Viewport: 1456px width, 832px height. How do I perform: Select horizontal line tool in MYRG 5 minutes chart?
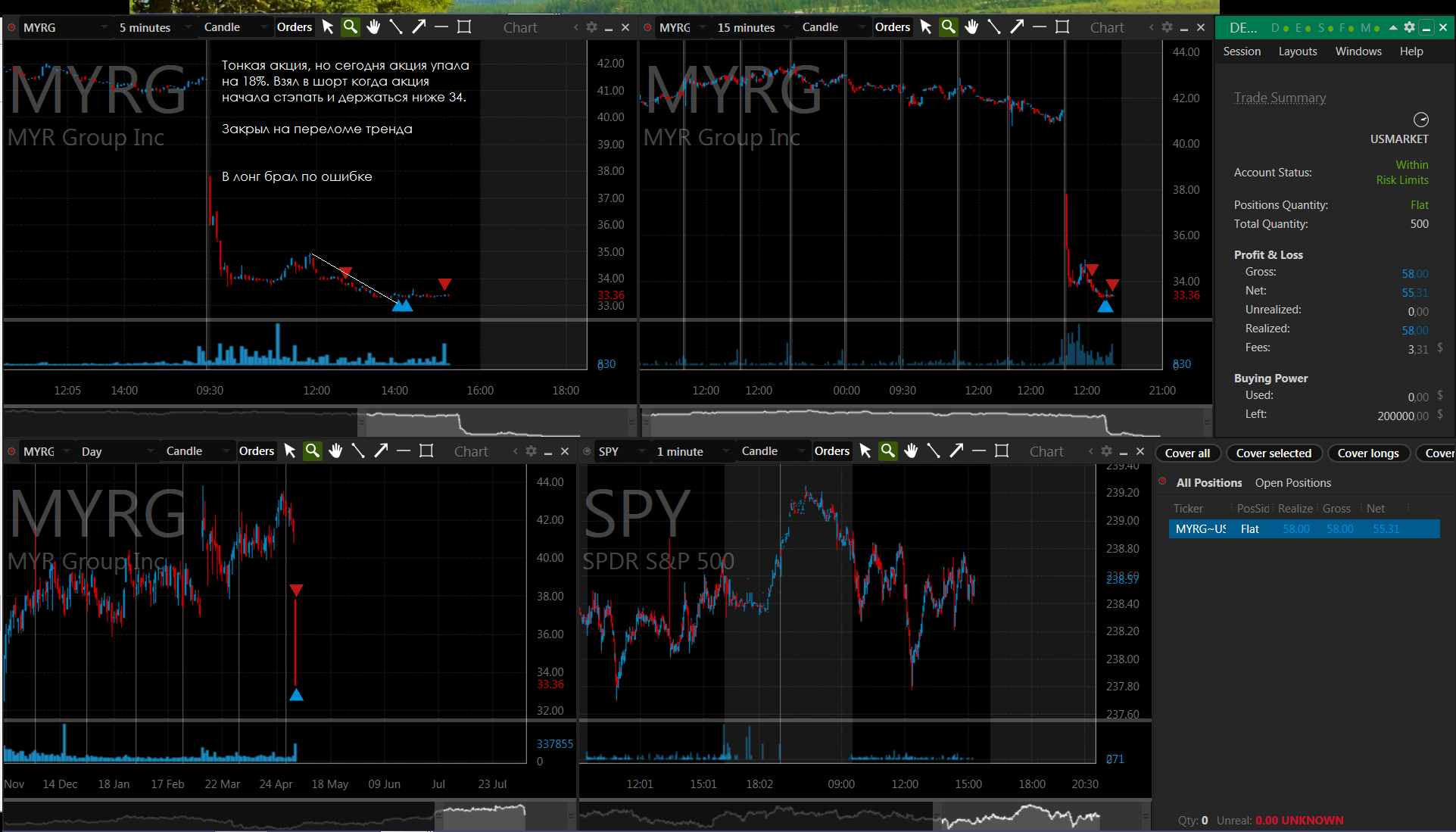click(441, 27)
